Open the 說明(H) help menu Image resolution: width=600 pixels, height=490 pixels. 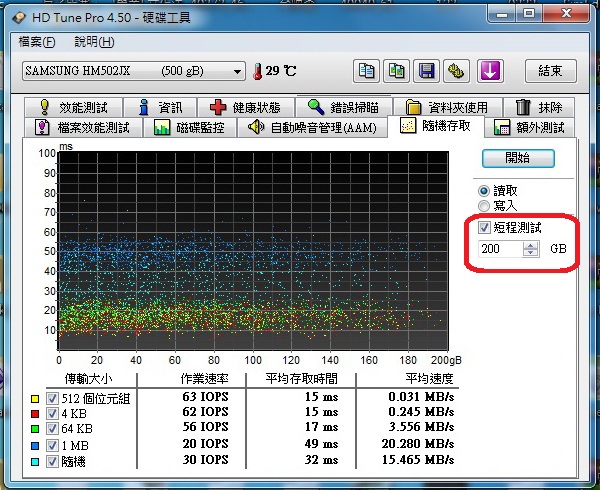(x=94, y=41)
